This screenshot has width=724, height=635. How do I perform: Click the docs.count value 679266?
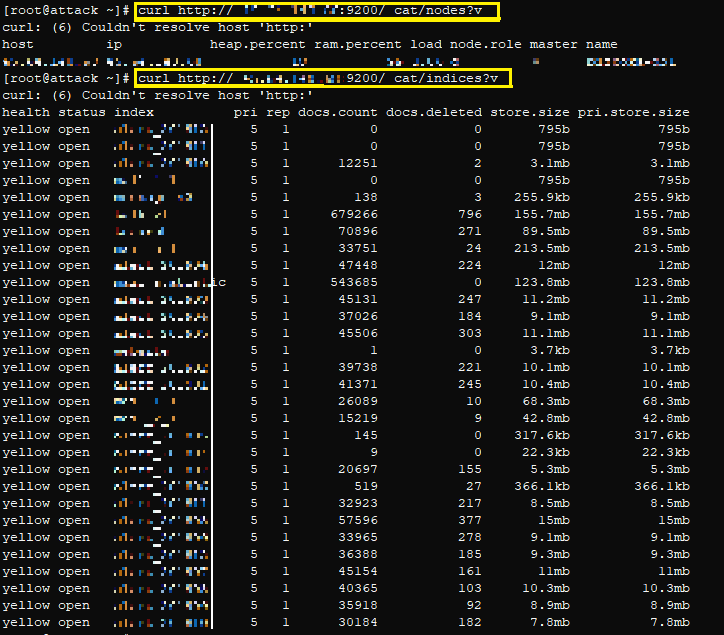pyautogui.click(x=353, y=214)
